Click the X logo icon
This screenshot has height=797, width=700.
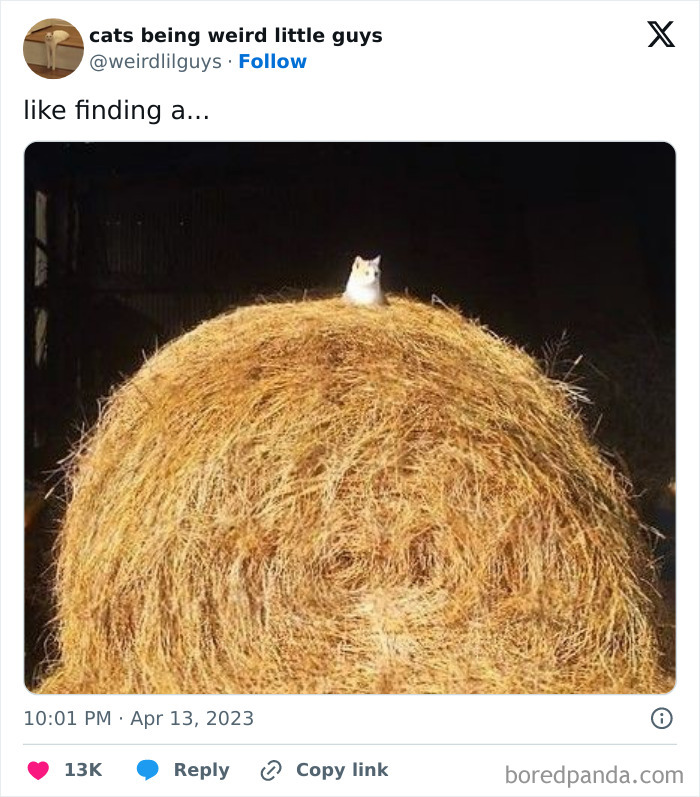(660, 35)
